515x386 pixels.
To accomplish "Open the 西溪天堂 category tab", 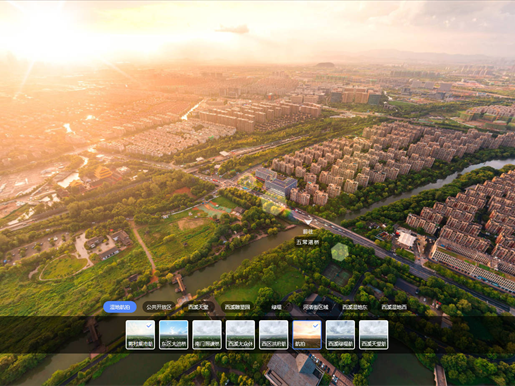I will tap(198, 307).
